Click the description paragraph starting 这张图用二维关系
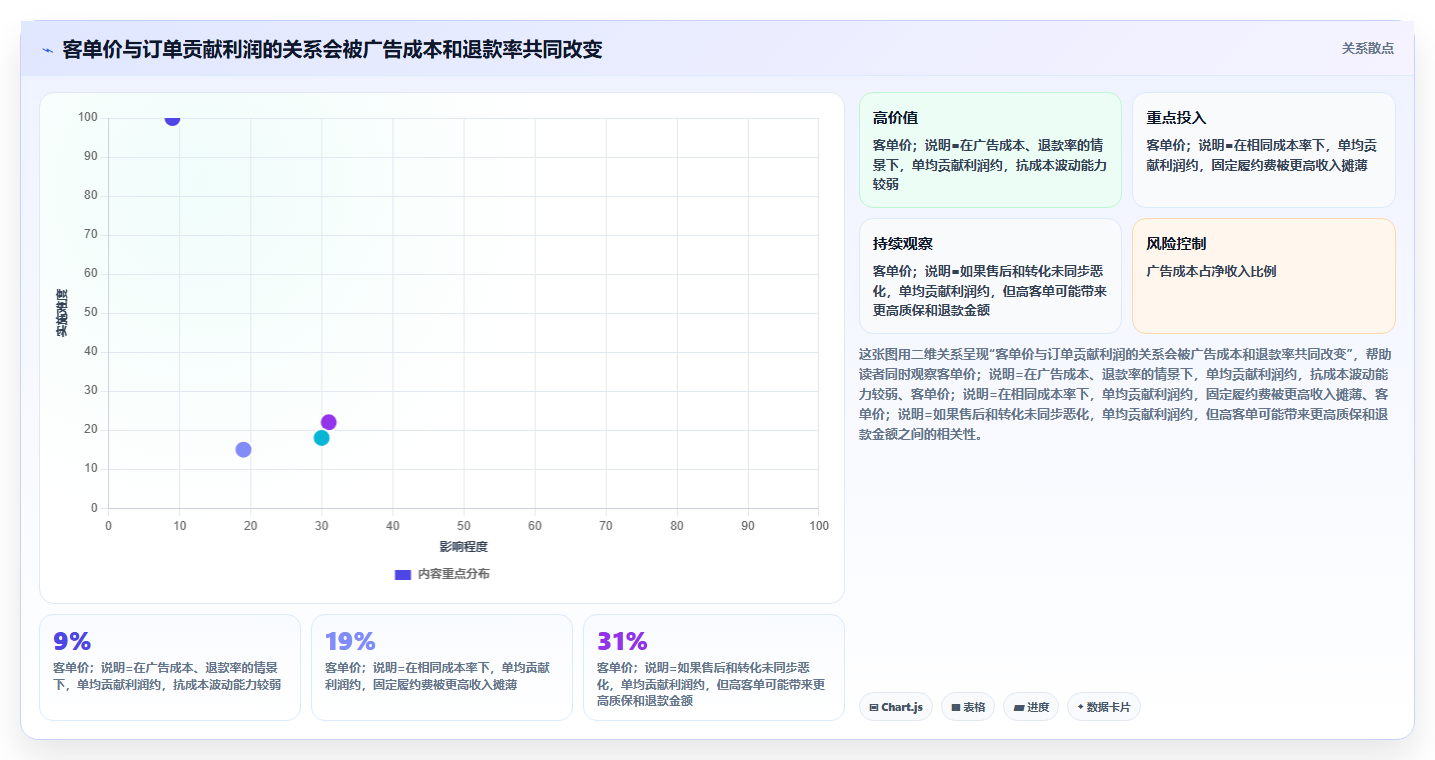The image size is (1435, 760). 1125,394
